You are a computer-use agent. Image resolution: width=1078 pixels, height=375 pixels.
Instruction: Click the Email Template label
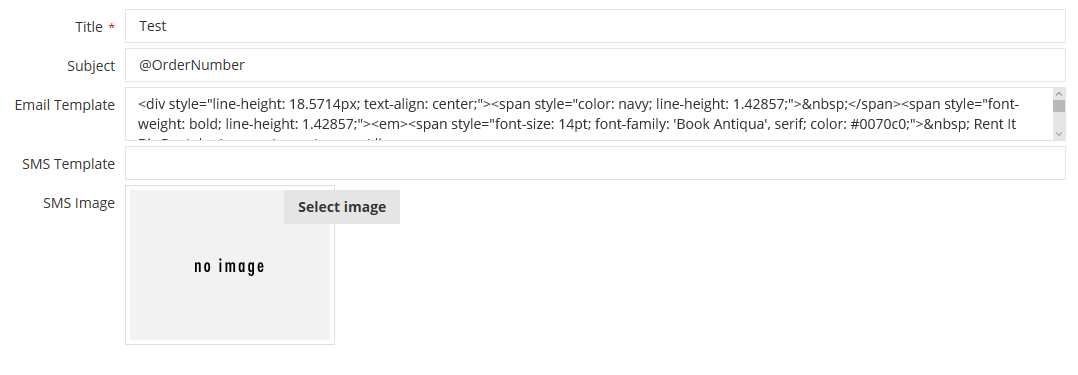click(x=65, y=105)
